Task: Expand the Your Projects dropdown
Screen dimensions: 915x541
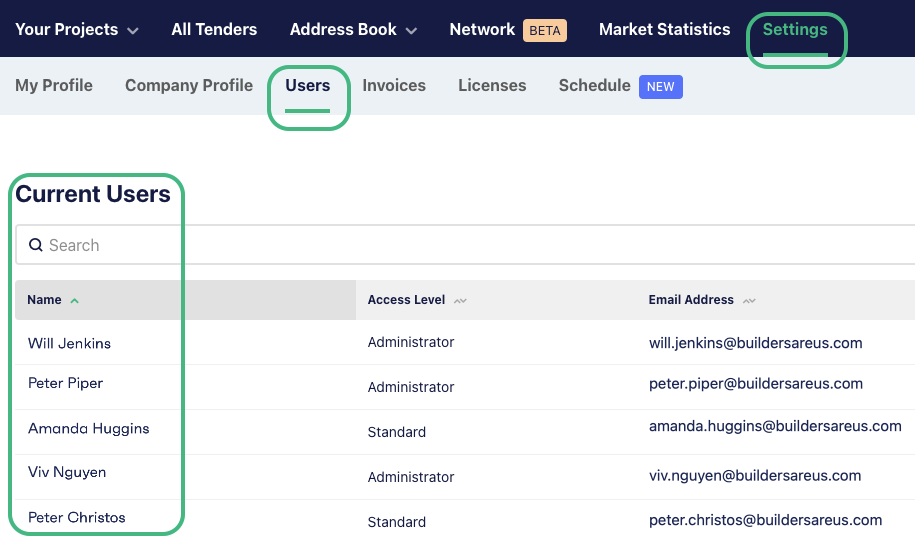Action: (x=133, y=30)
